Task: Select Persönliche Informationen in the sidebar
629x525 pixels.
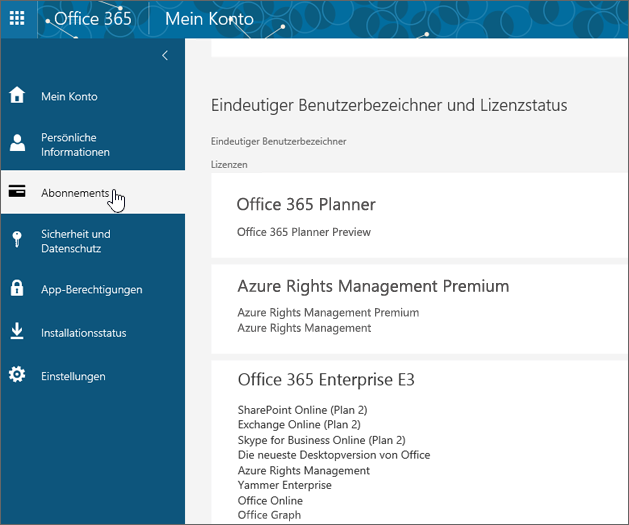Action: (x=93, y=145)
